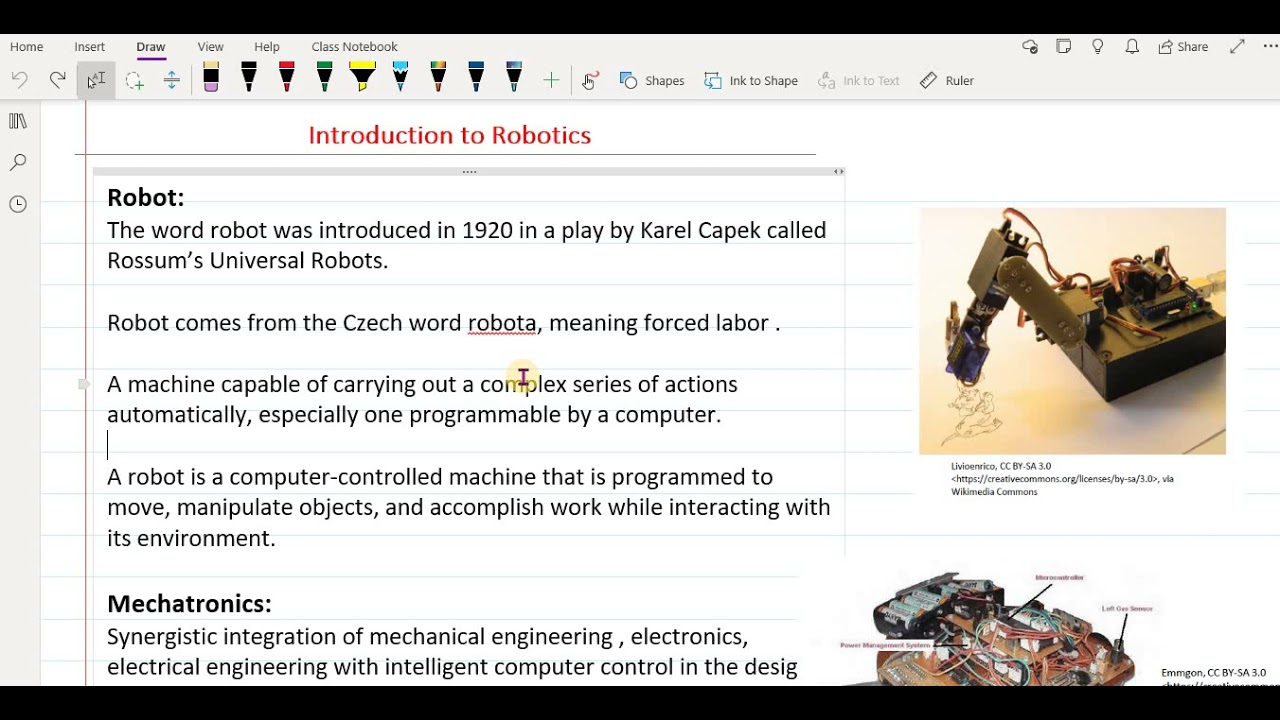Select the green pen

point(324,78)
